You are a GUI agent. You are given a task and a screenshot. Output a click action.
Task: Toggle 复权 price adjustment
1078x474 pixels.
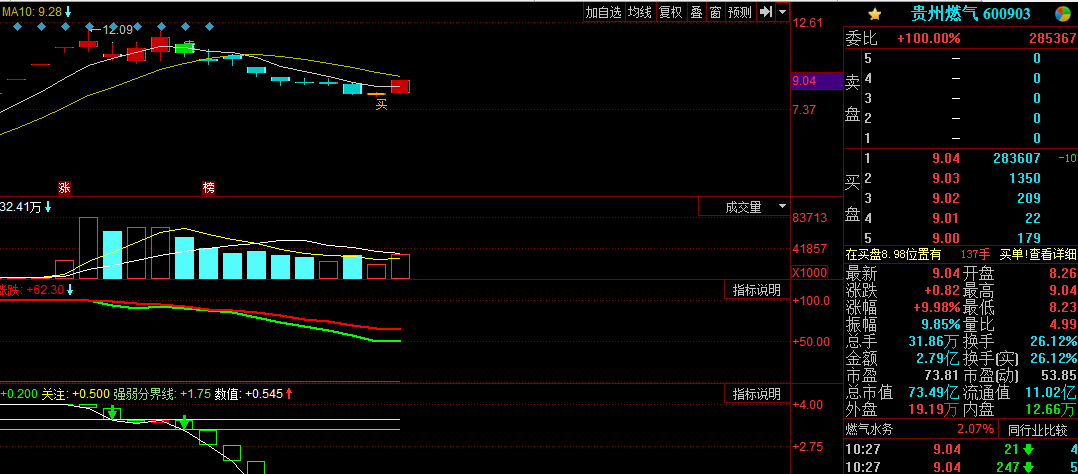point(670,12)
